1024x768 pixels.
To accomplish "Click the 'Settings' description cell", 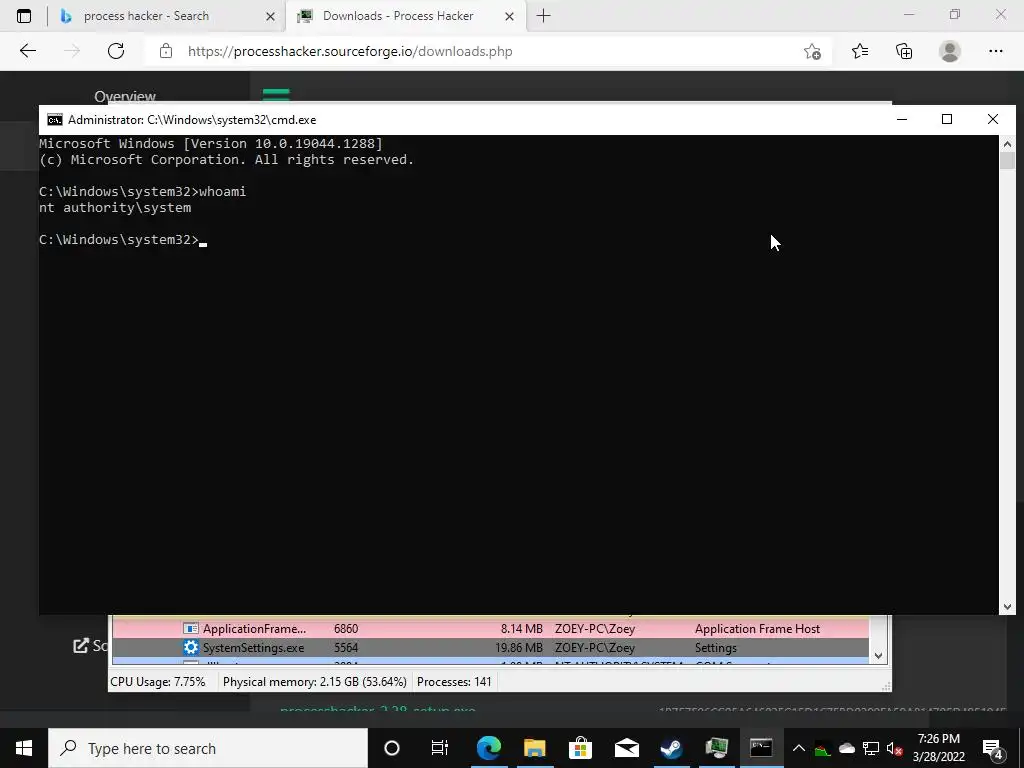I will click(716, 647).
